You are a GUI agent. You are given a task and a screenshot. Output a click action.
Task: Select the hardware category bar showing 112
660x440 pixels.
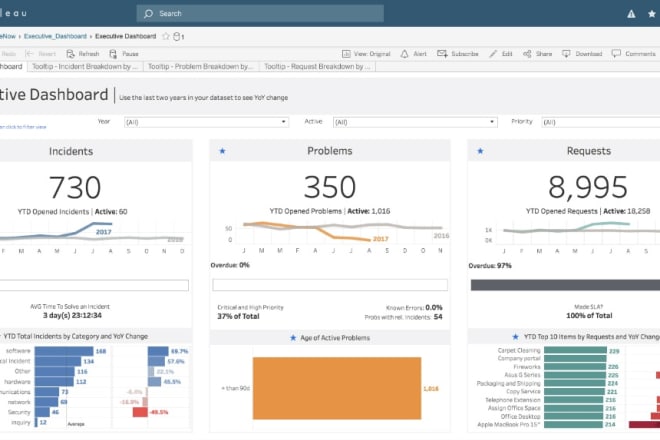pos(54,381)
